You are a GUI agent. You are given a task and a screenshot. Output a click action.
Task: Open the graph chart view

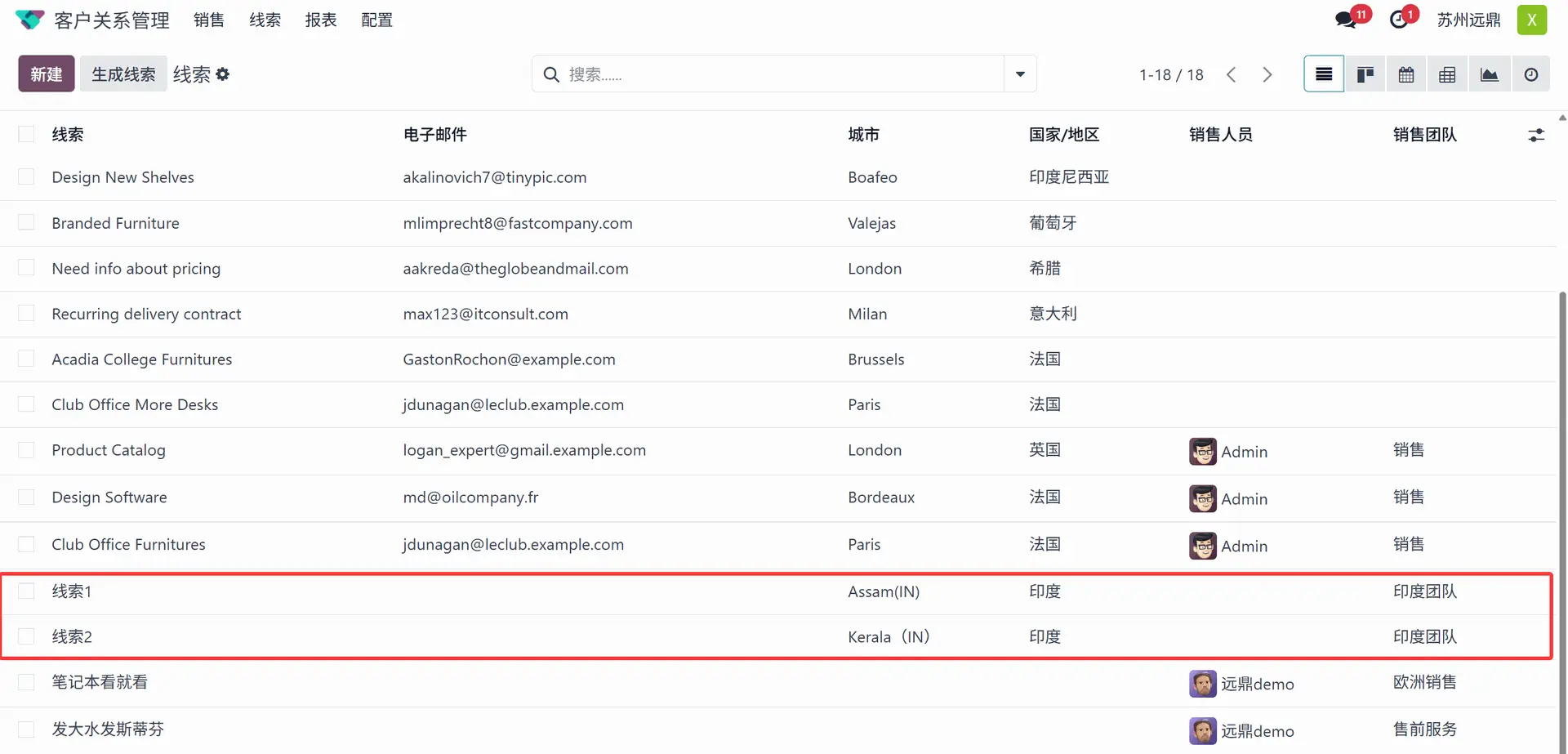point(1489,74)
